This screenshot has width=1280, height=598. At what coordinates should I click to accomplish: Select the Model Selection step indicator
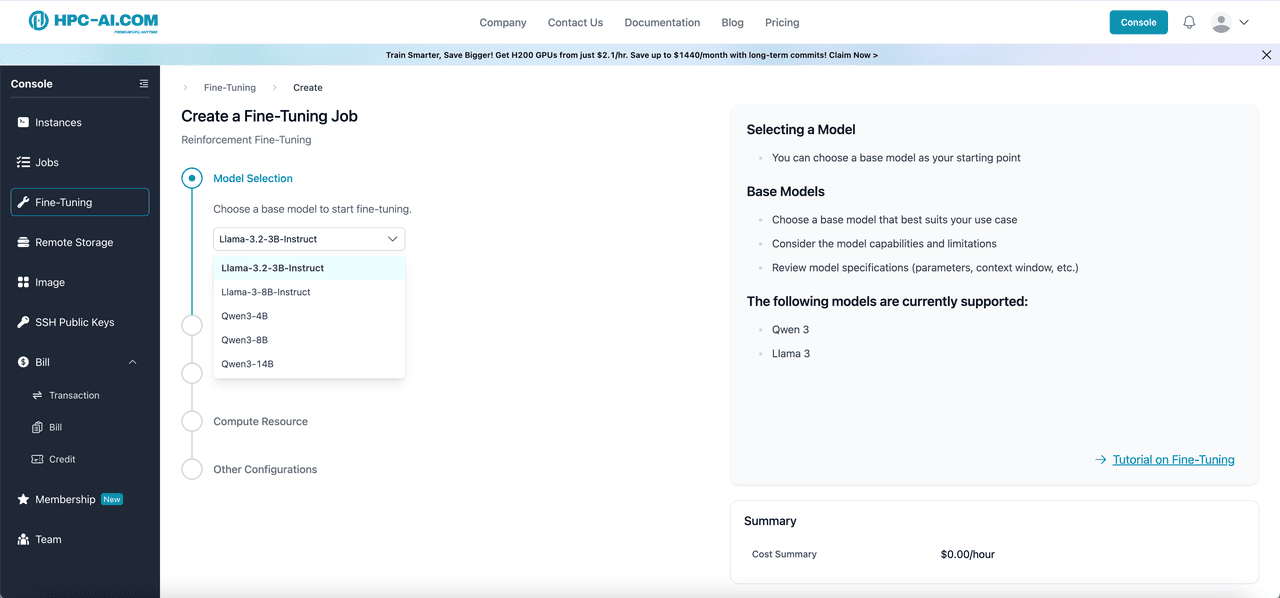click(x=192, y=178)
